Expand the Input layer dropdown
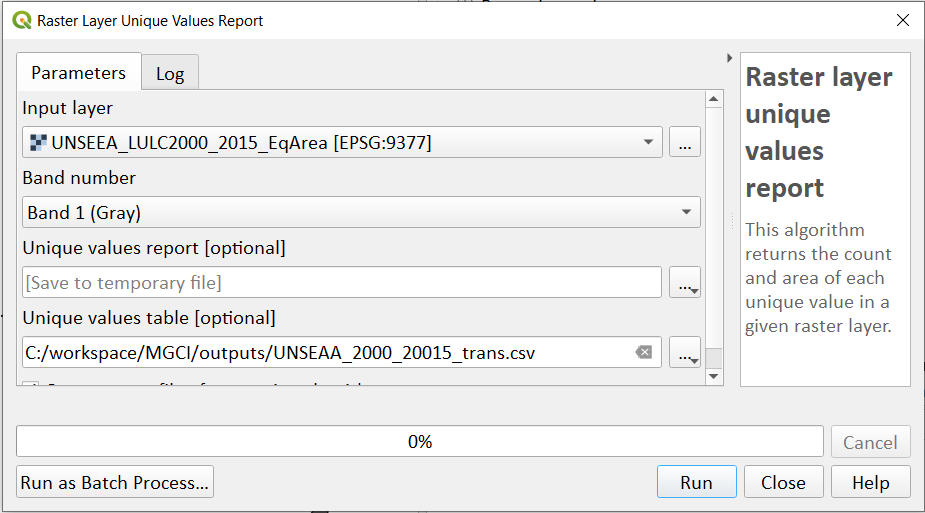925x513 pixels. [x=342, y=142]
